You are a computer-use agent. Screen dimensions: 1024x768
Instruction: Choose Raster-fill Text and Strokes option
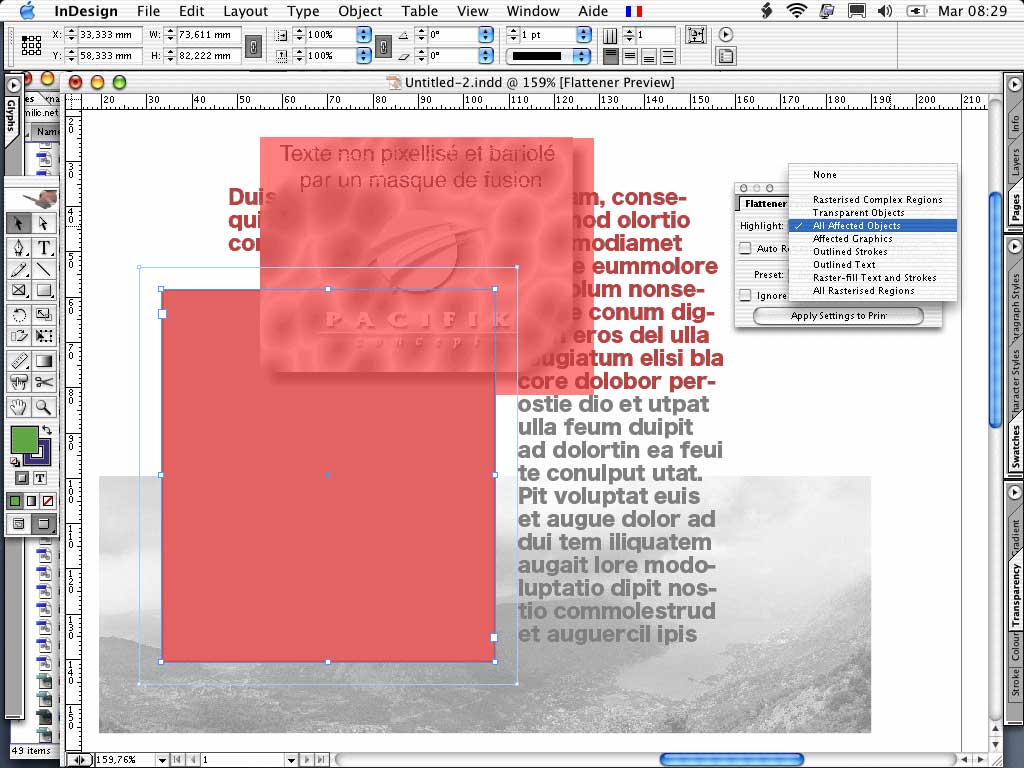872,278
